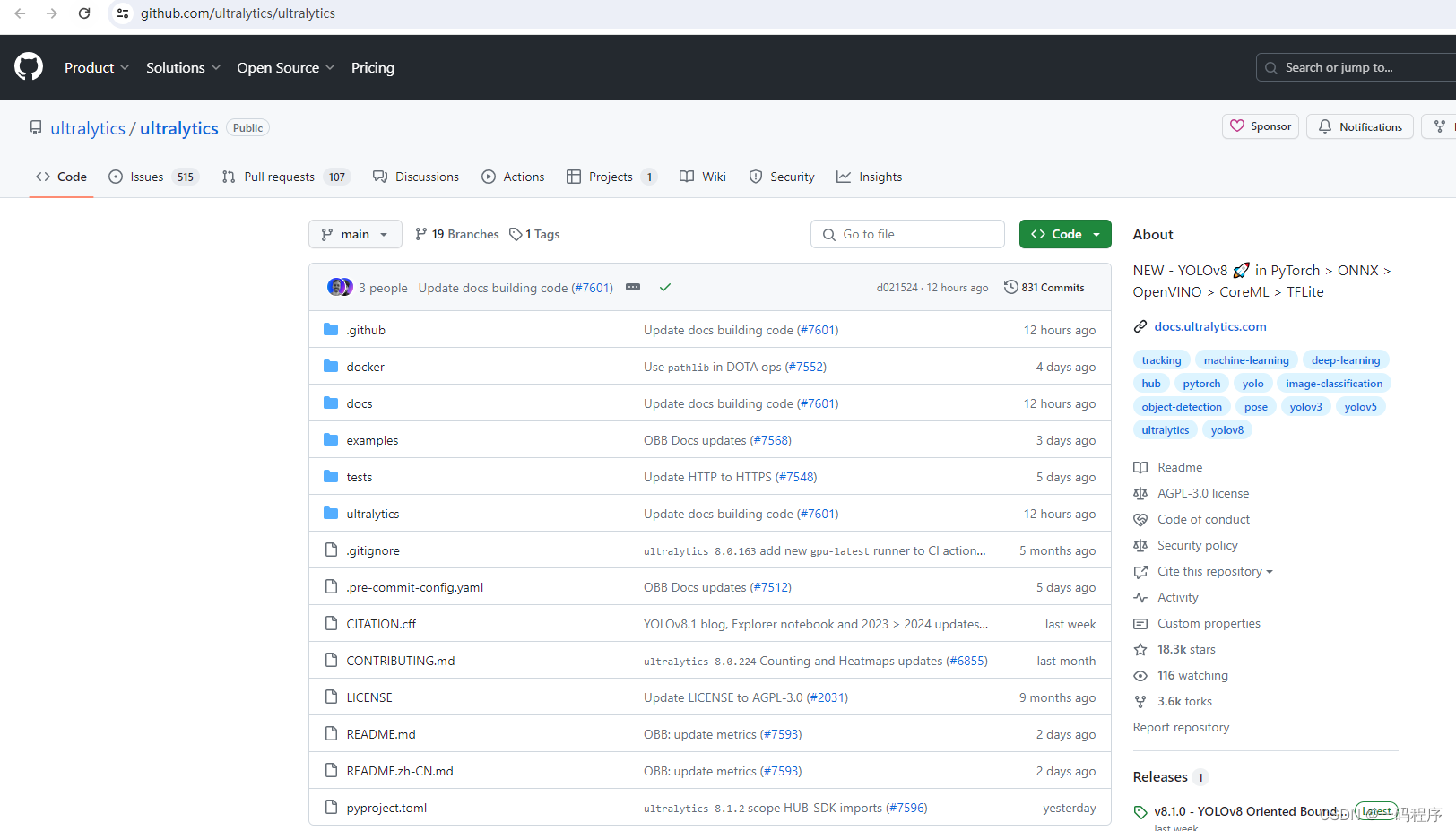Image resolution: width=1456 pixels, height=831 pixels.
Task: Click browser reload icon
Action: click(x=84, y=13)
